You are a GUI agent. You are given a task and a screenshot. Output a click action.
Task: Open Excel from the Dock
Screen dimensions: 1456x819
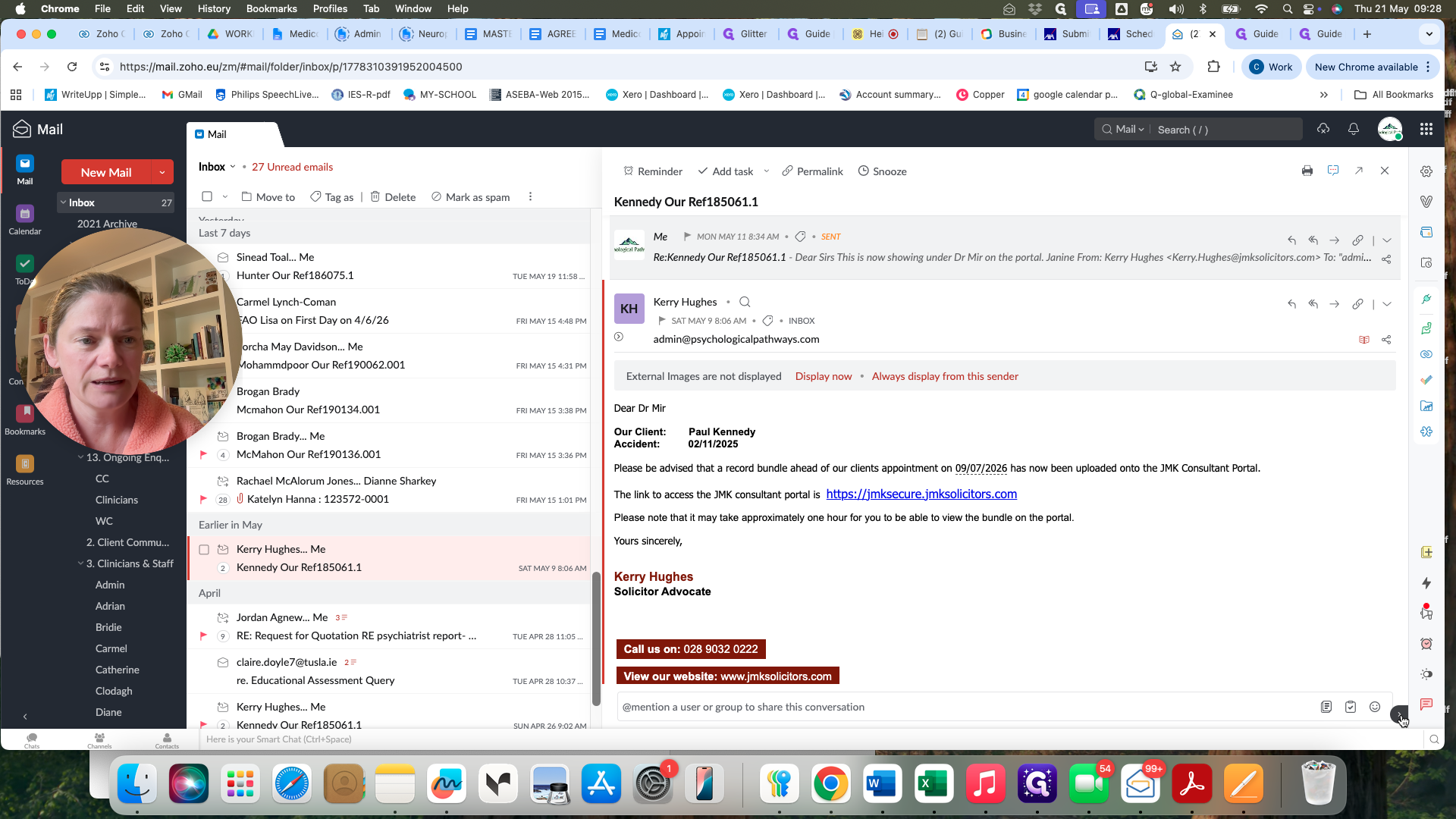coord(934,783)
